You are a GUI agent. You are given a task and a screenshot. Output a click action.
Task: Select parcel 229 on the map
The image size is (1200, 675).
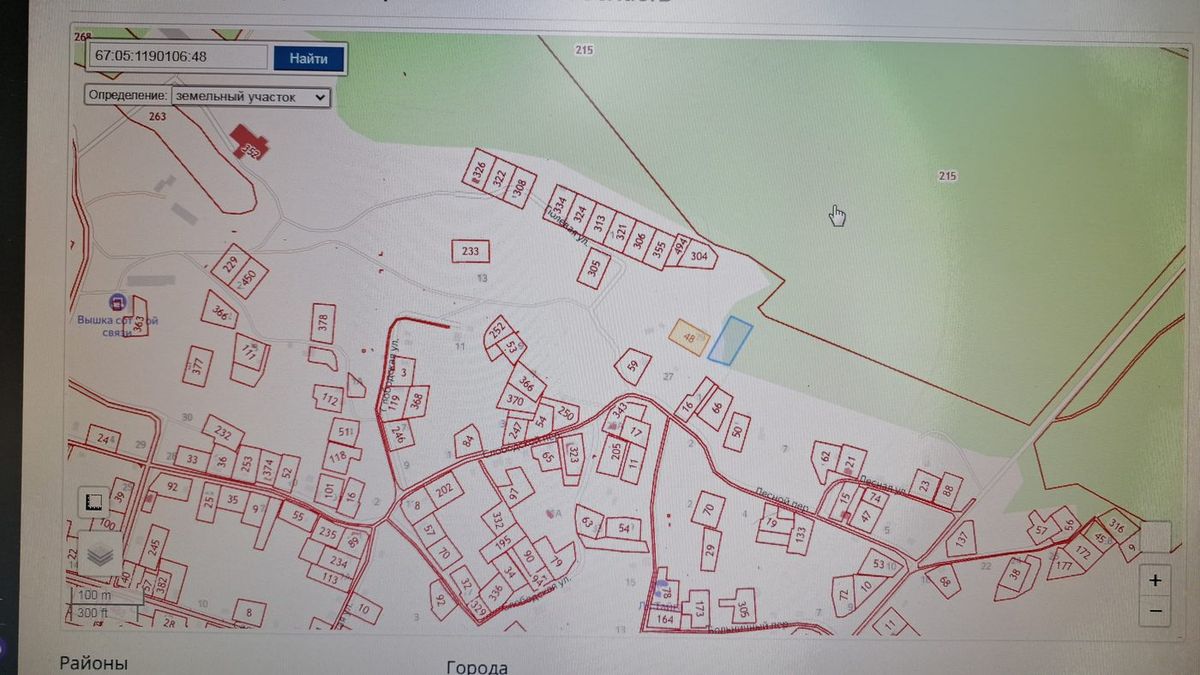[x=230, y=265]
